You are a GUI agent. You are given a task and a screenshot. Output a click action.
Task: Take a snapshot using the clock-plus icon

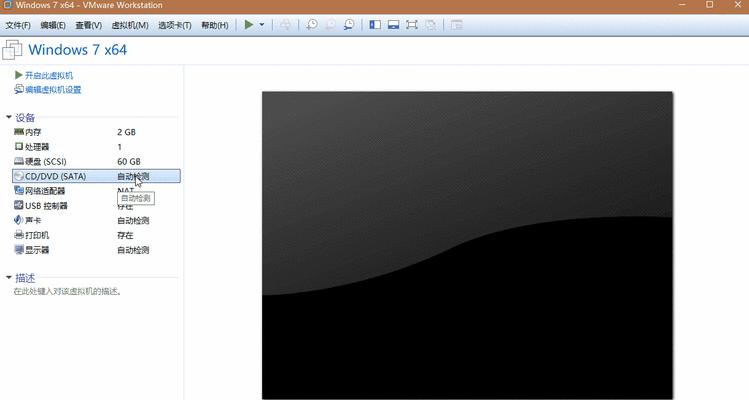pos(312,24)
